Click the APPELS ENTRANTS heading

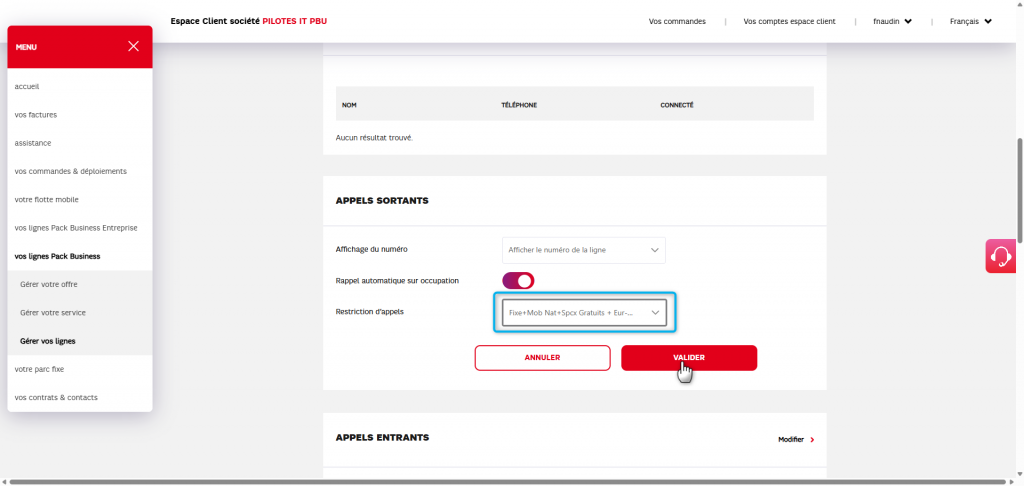(382, 438)
